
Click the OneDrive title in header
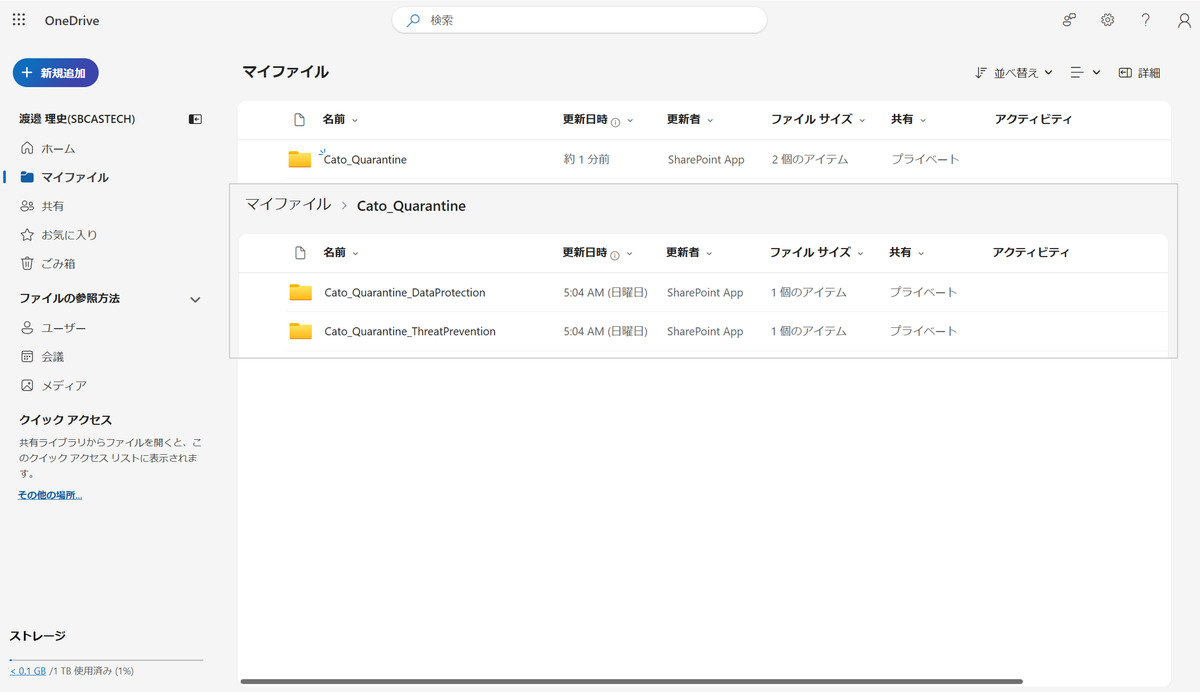(72, 21)
